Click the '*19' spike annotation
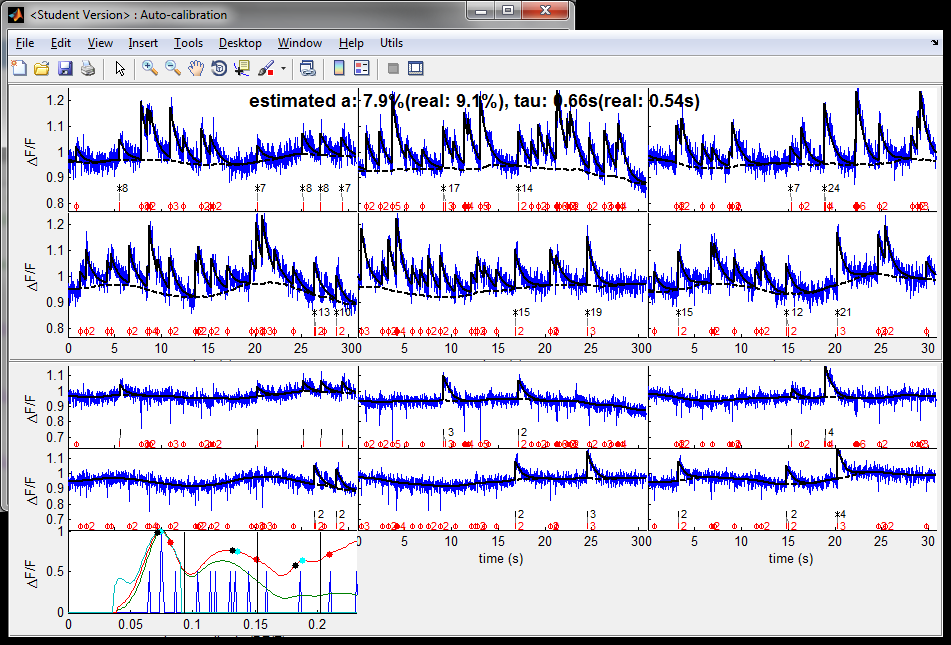951x645 pixels. [593, 312]
